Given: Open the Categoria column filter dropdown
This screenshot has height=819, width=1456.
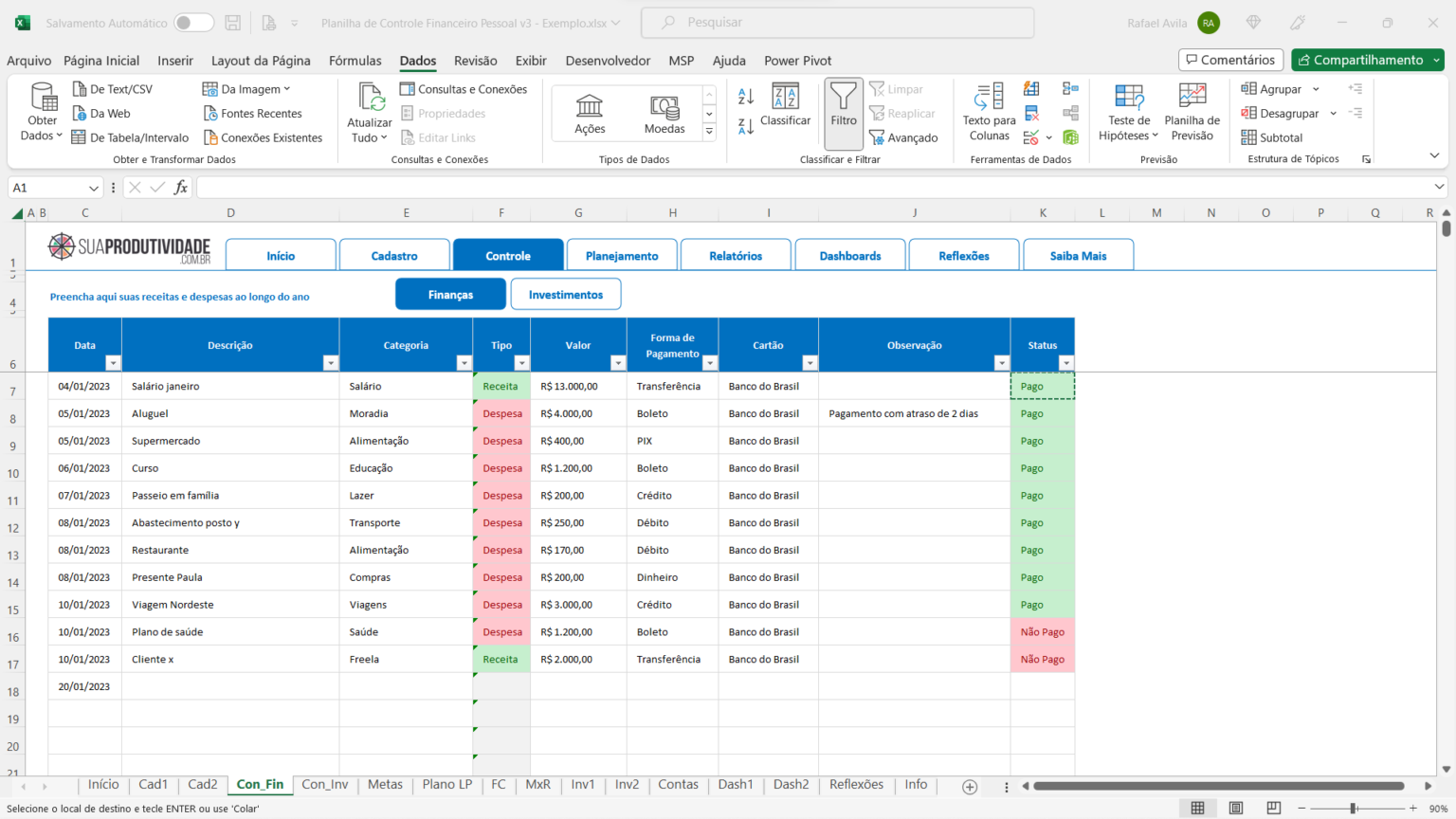Looking at the screenshot, I should pos(464,363).
